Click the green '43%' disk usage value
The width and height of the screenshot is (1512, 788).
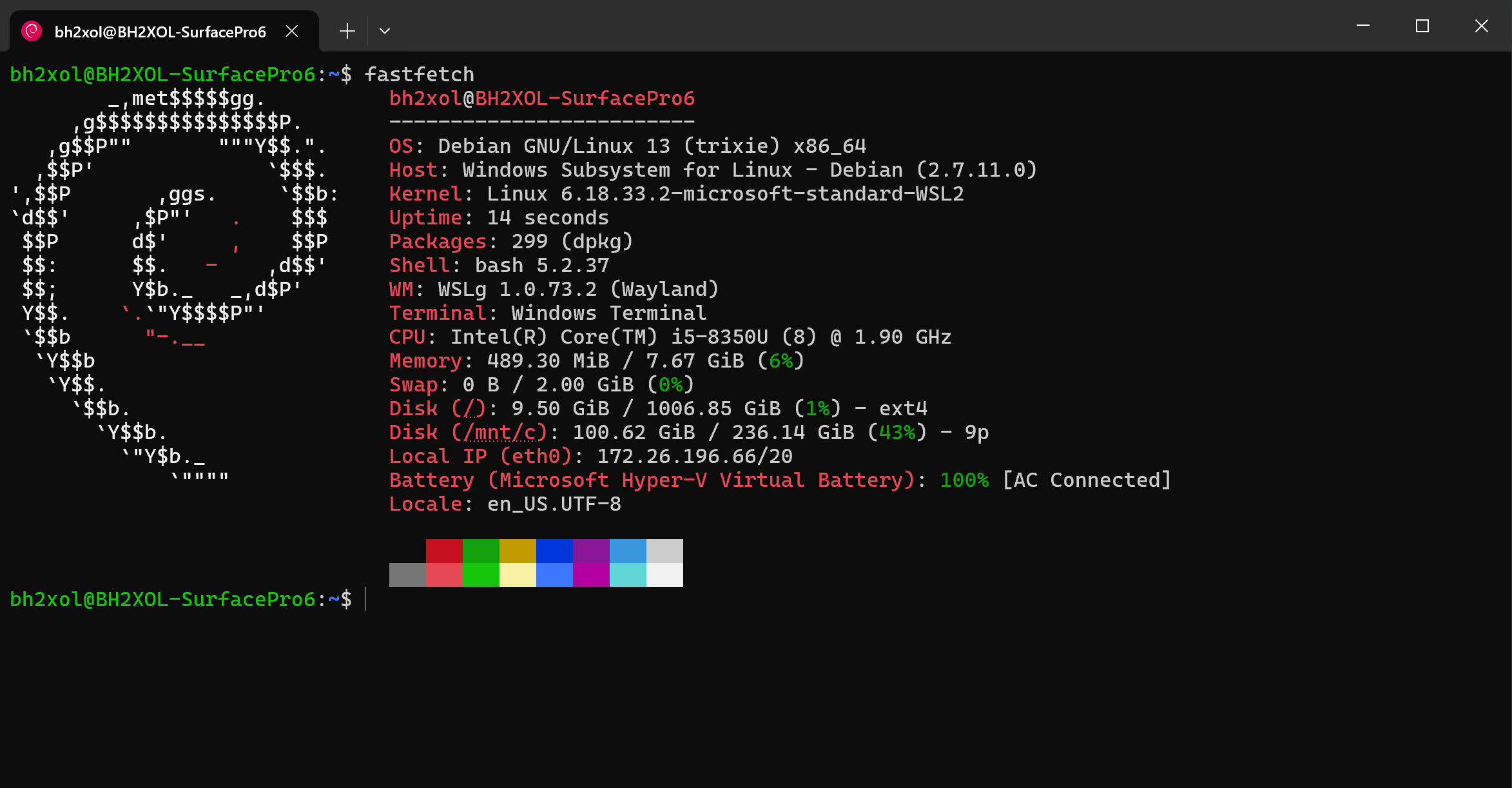tap(897, 432)
